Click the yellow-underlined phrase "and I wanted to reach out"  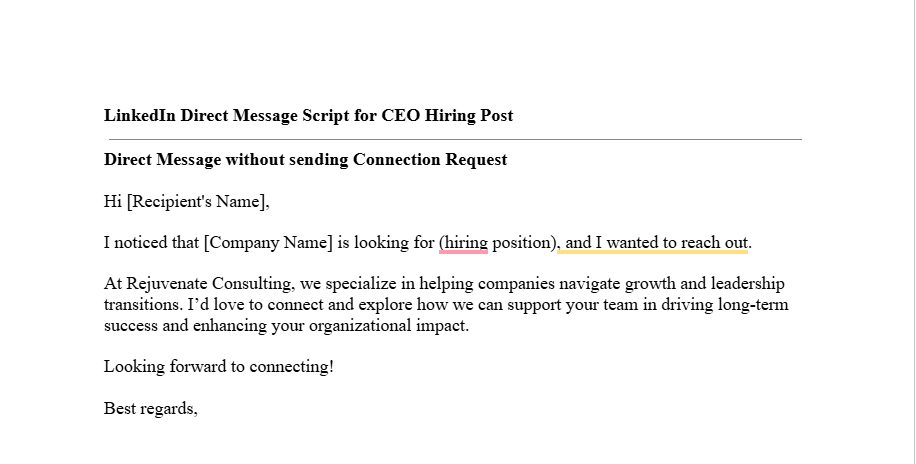657,243
